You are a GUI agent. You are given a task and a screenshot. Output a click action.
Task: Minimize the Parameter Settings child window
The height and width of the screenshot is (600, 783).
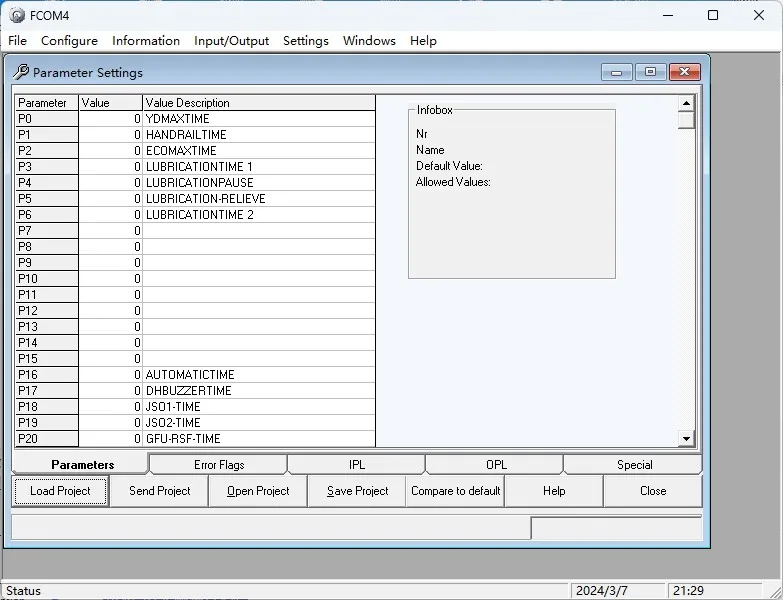point(617,72)
